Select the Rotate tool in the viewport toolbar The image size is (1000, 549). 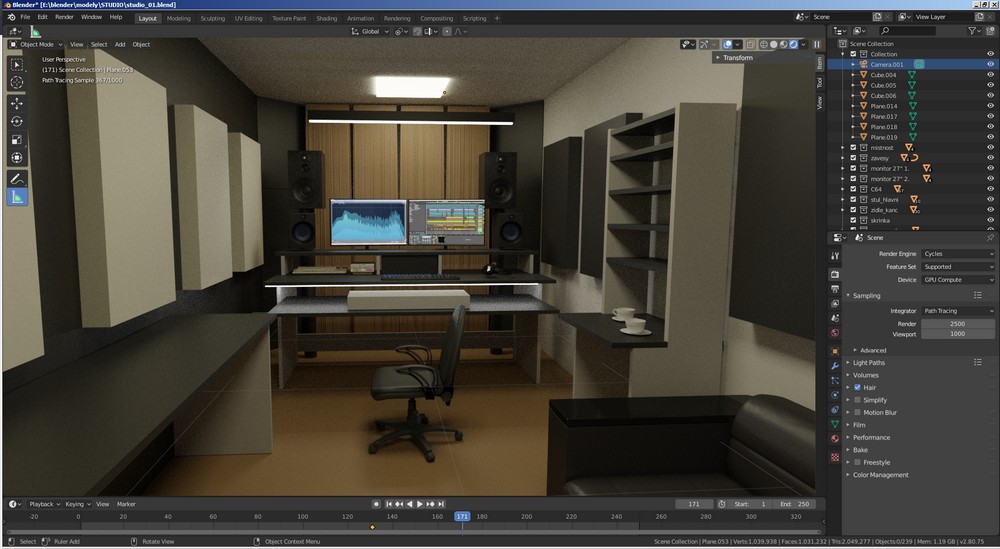pyautogui.click(x=17, y=121)
